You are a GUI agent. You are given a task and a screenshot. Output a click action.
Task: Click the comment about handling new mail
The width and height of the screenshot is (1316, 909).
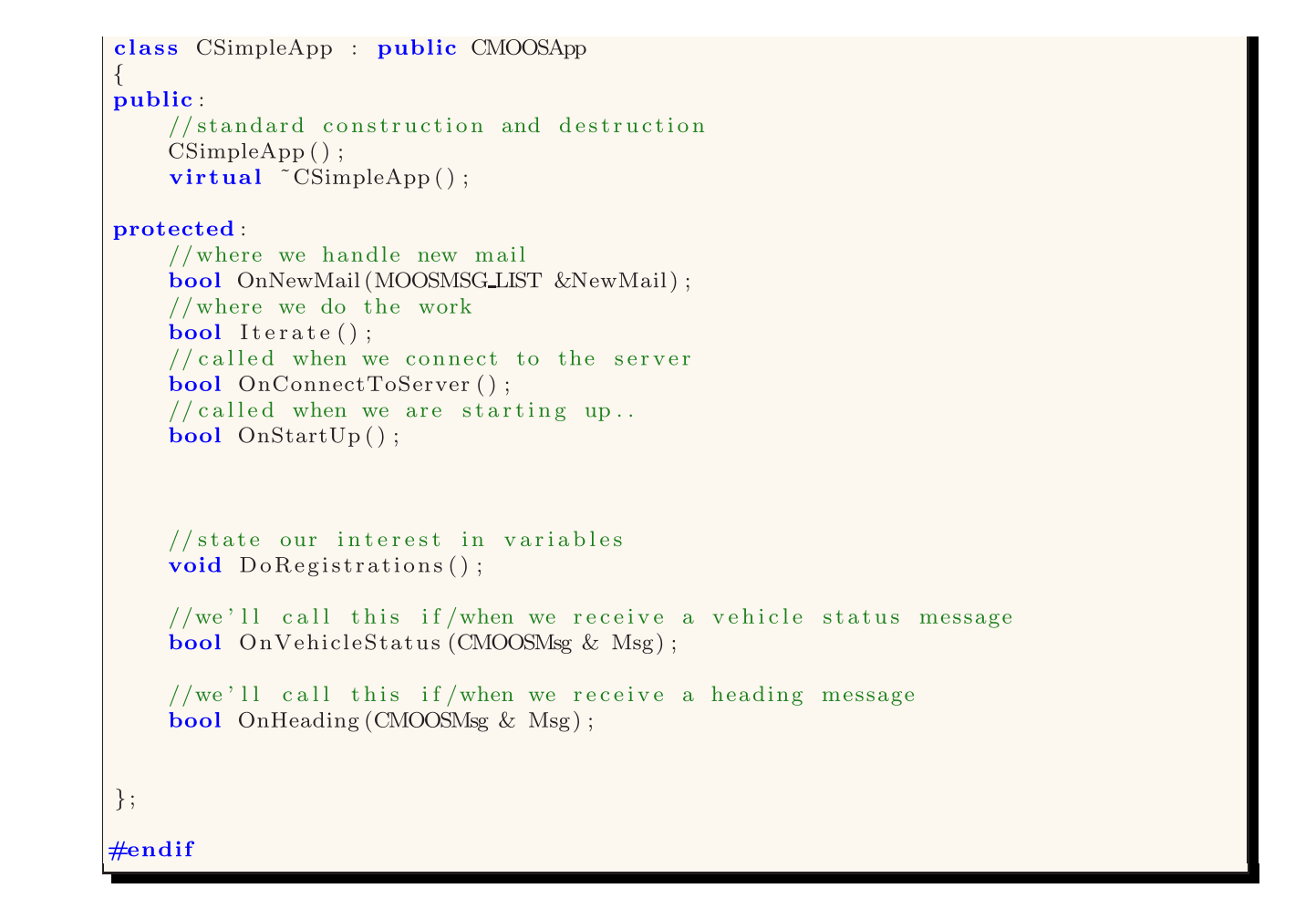347,255
